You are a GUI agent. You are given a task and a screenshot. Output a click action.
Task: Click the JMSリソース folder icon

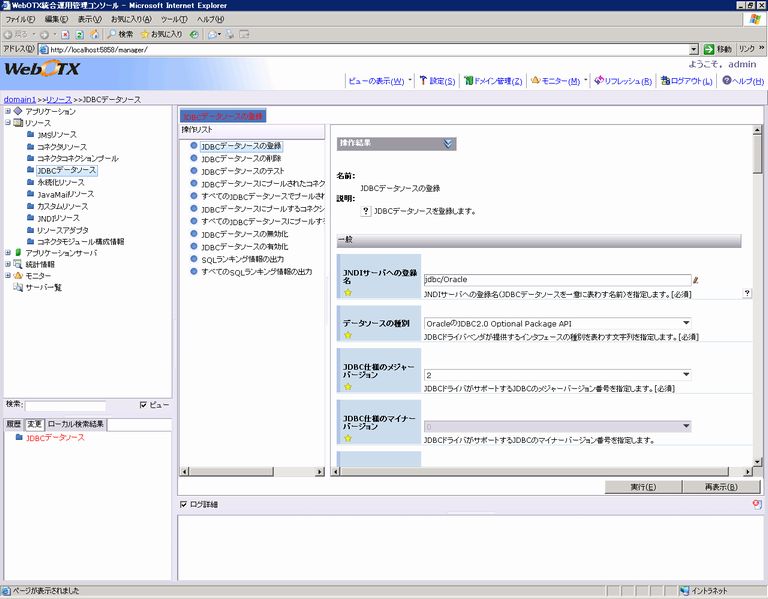30,135
